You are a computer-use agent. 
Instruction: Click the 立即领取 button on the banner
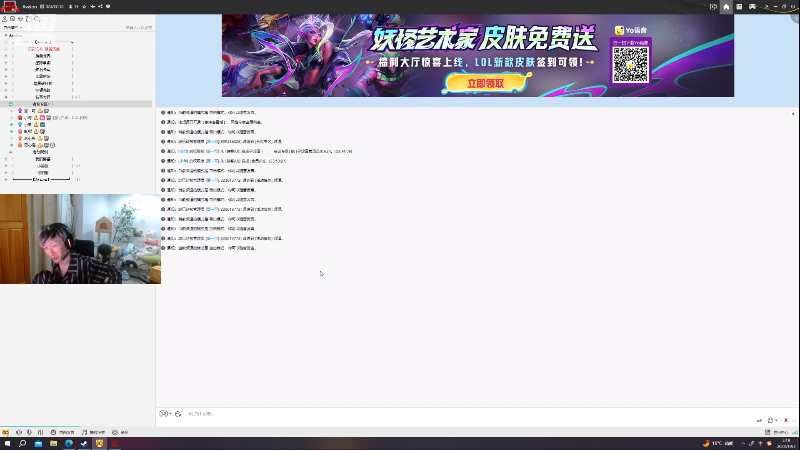click(486, 84)
